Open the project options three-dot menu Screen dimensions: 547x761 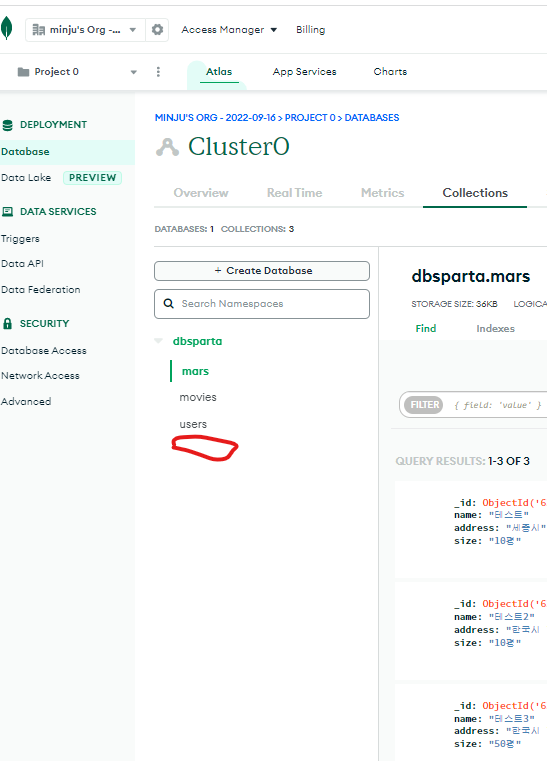click(158, 72)
